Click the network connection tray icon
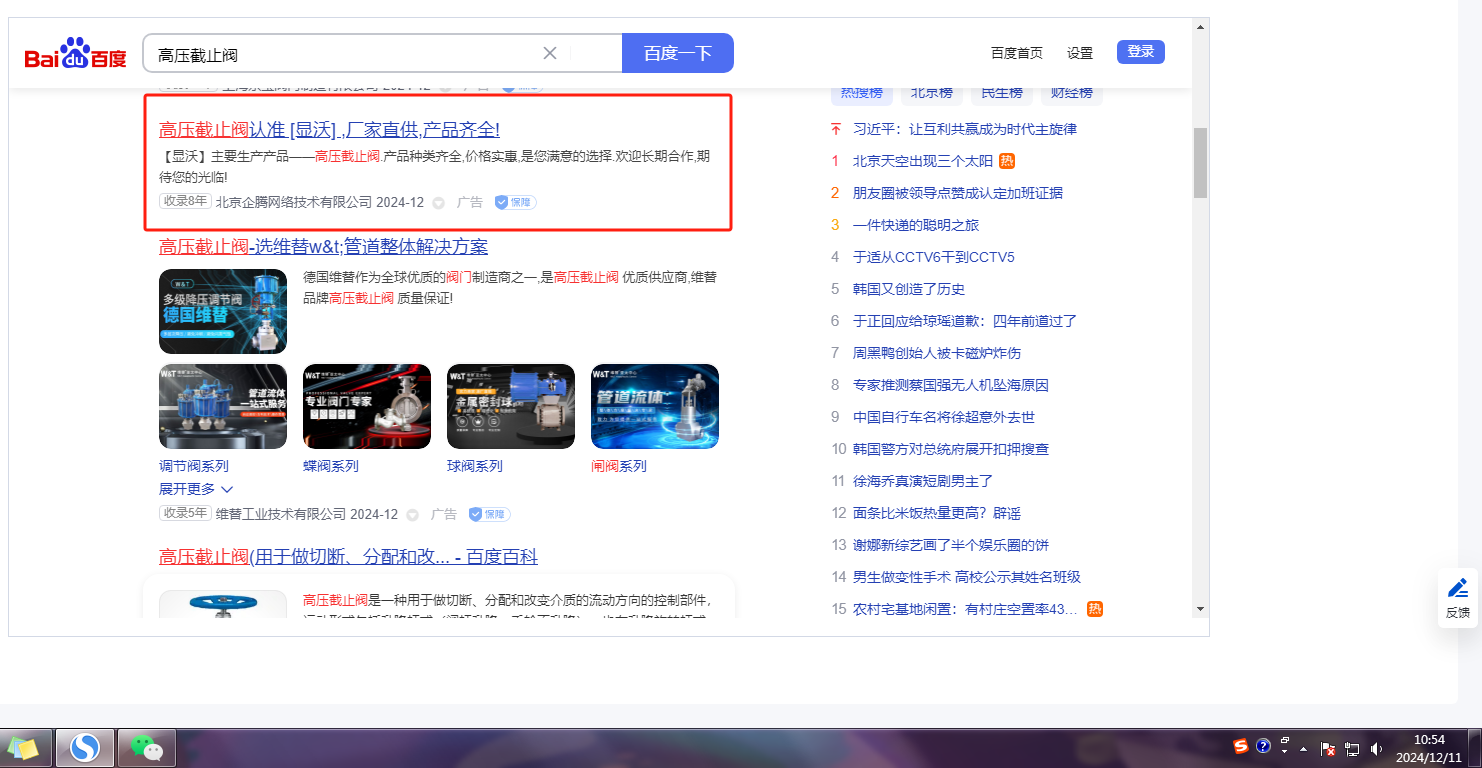1482x768 pixels. 1352,748
